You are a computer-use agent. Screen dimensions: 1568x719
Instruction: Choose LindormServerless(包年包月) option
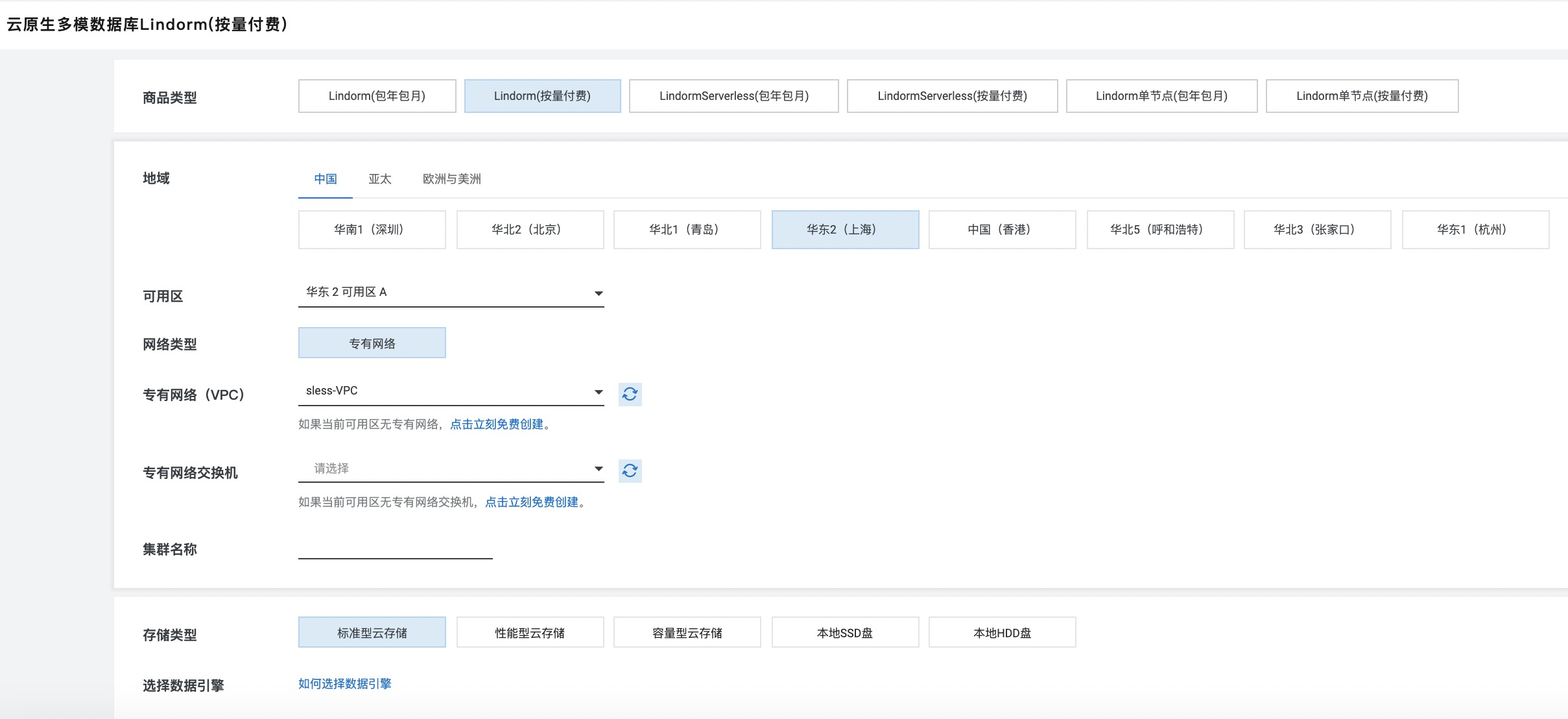733,96
